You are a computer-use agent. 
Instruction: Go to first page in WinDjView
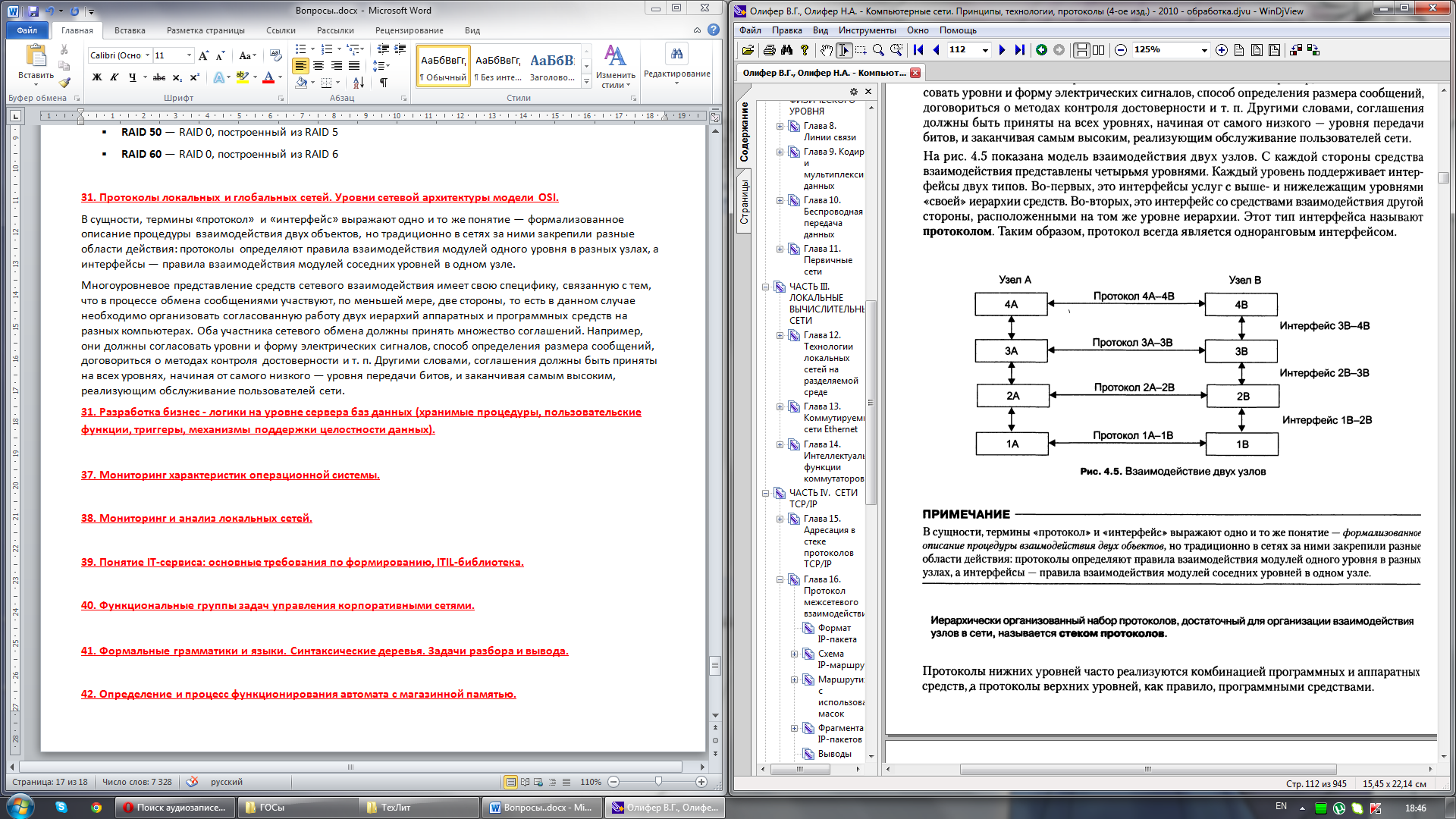[x=918, y=50]
